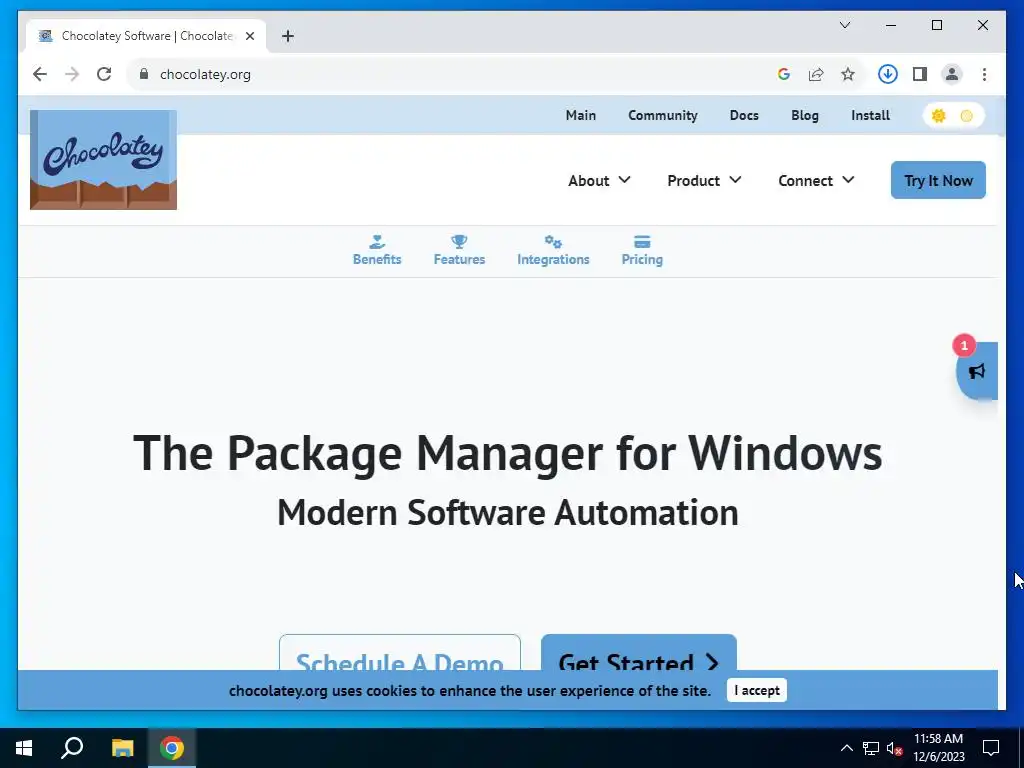This screenshot has height=768, width=1024.
Task: Jump to Pricing section
Action: coord(642,251)
